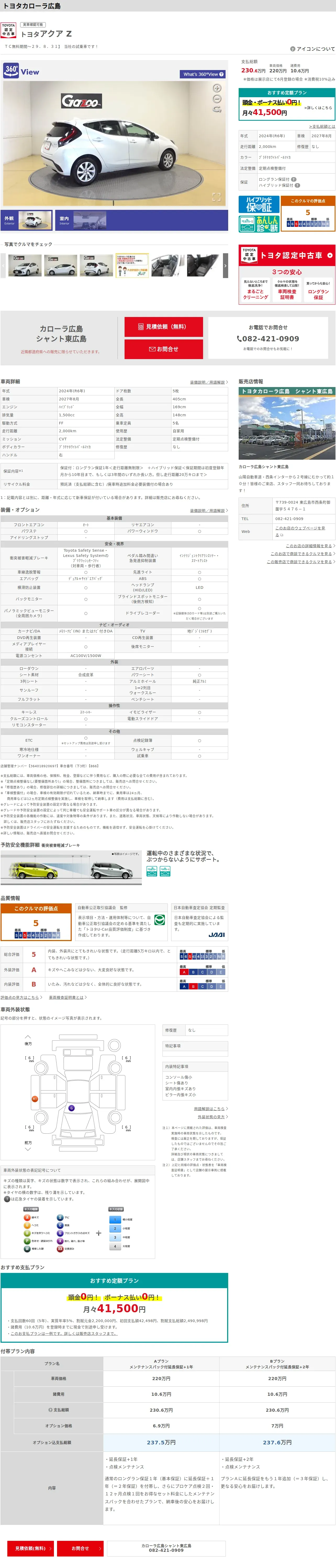Click the TOYOTA 認定中古車 logo by the title
This screenshot has height=1568, width=336.
(x=9, y=30)
